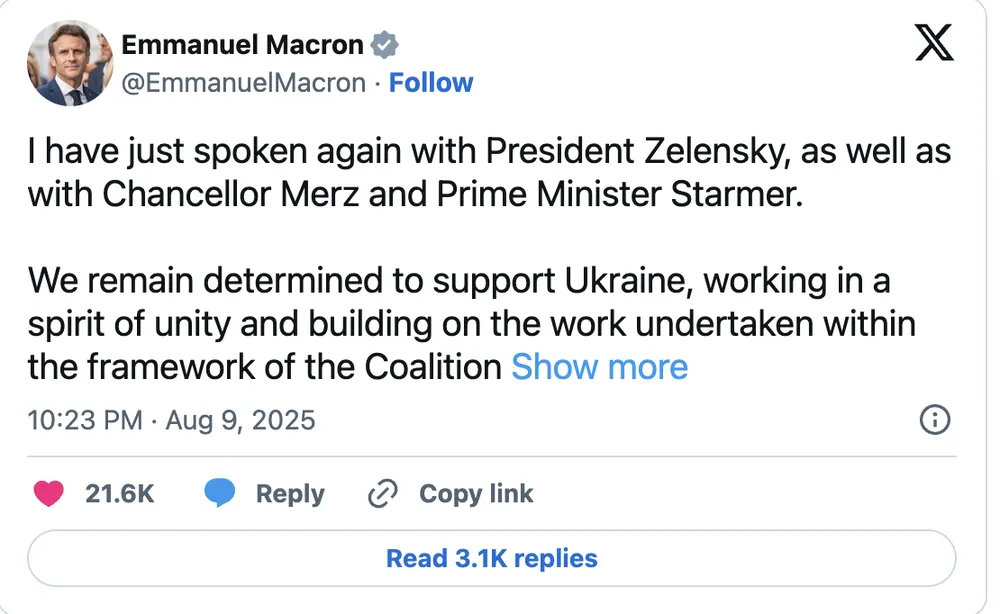This screenshot has height=614, width=1000.
Task: Open Read 3.1K replies
Action: pyautogui.click(x=490, y=560)
